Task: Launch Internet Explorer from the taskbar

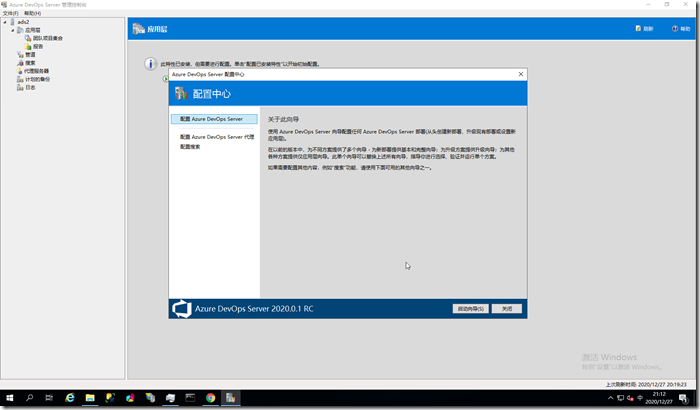Action: coord(70,397)
